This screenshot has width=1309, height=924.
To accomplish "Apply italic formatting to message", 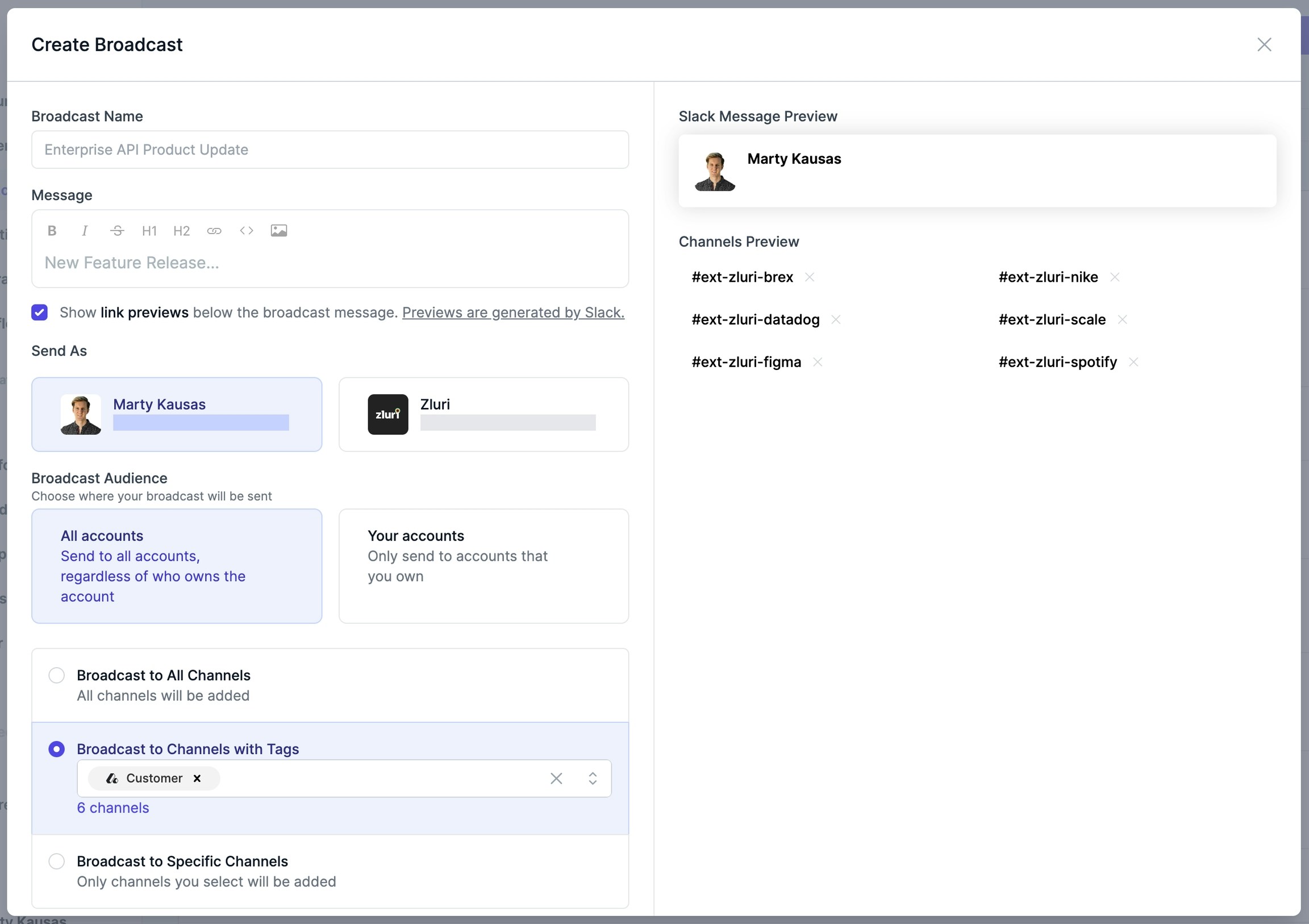I will (x=85, y=230).
